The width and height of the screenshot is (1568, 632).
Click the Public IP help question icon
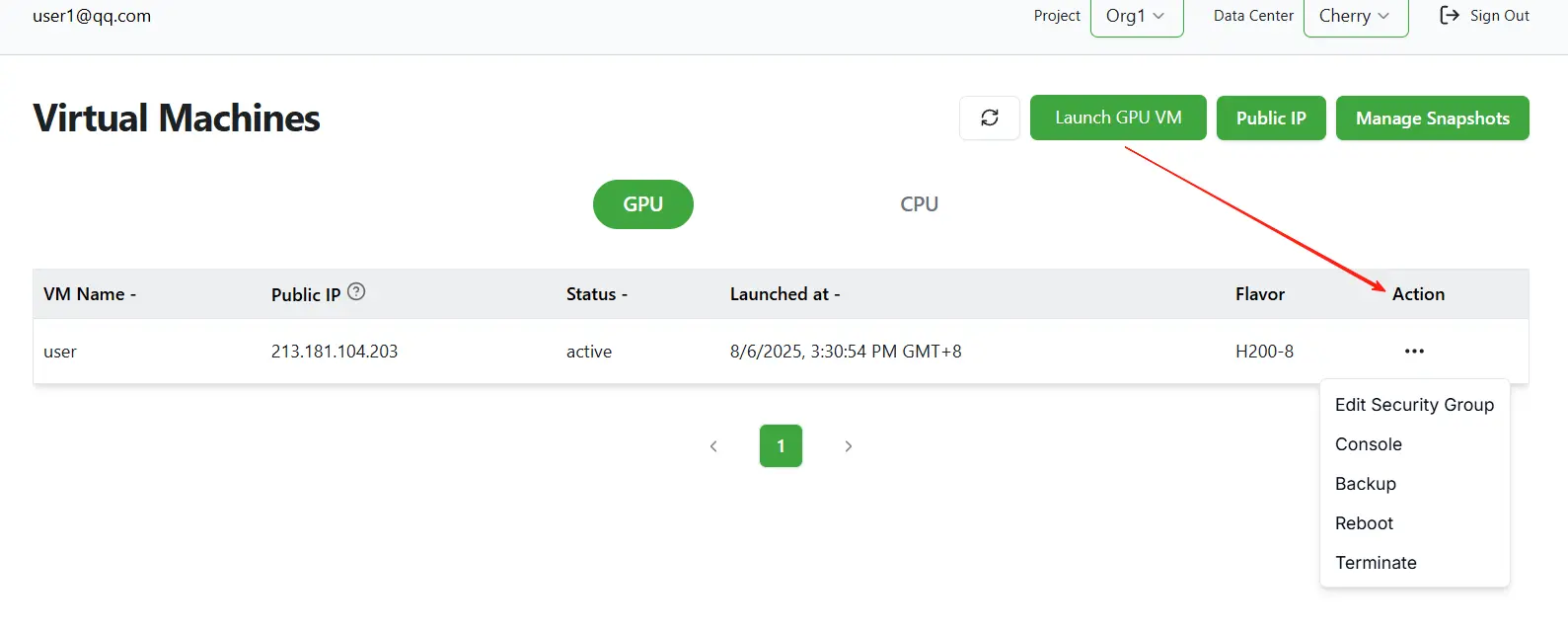coord(356,291)
